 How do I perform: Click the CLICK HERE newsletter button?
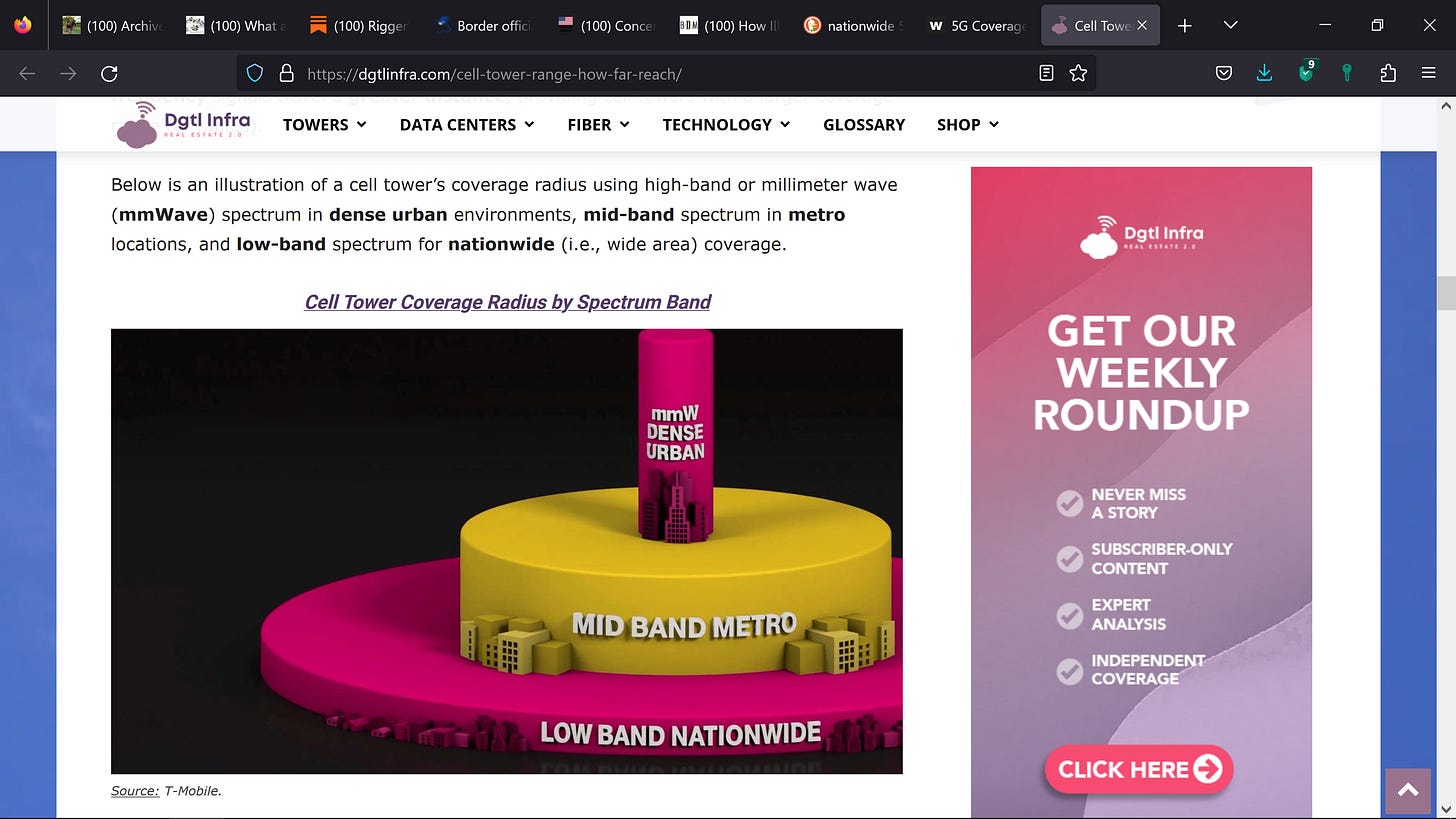point(1139,769)
